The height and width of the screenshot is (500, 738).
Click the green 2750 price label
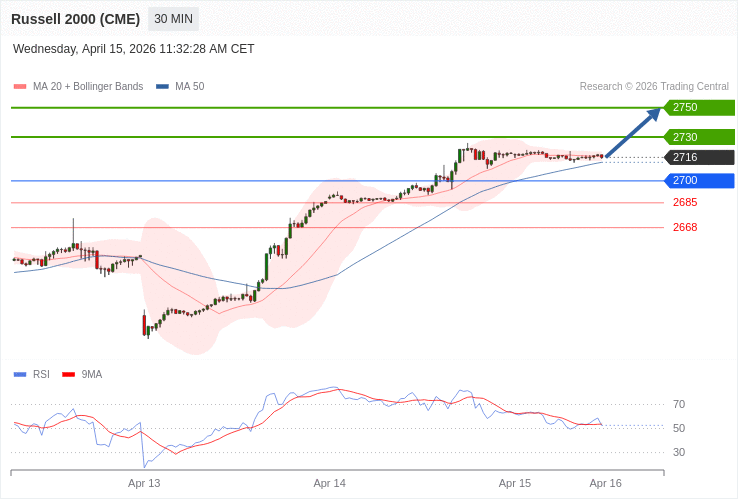pyautogui.click(x=699, y=107)
